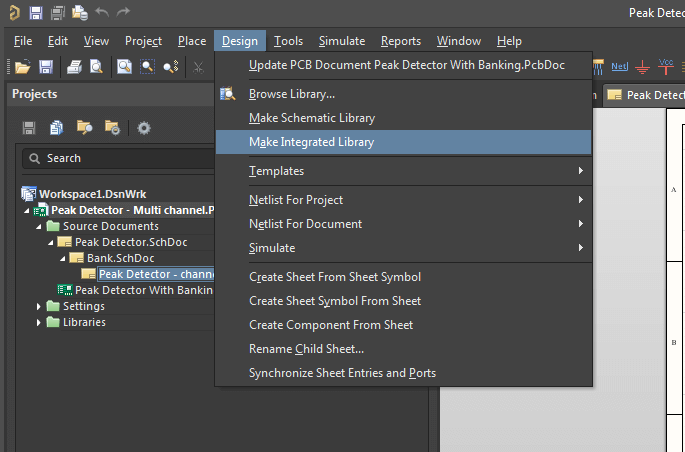Click the Print icon in the toolbar
Viewport: 685px width, 452px height.
coord(74,67)
